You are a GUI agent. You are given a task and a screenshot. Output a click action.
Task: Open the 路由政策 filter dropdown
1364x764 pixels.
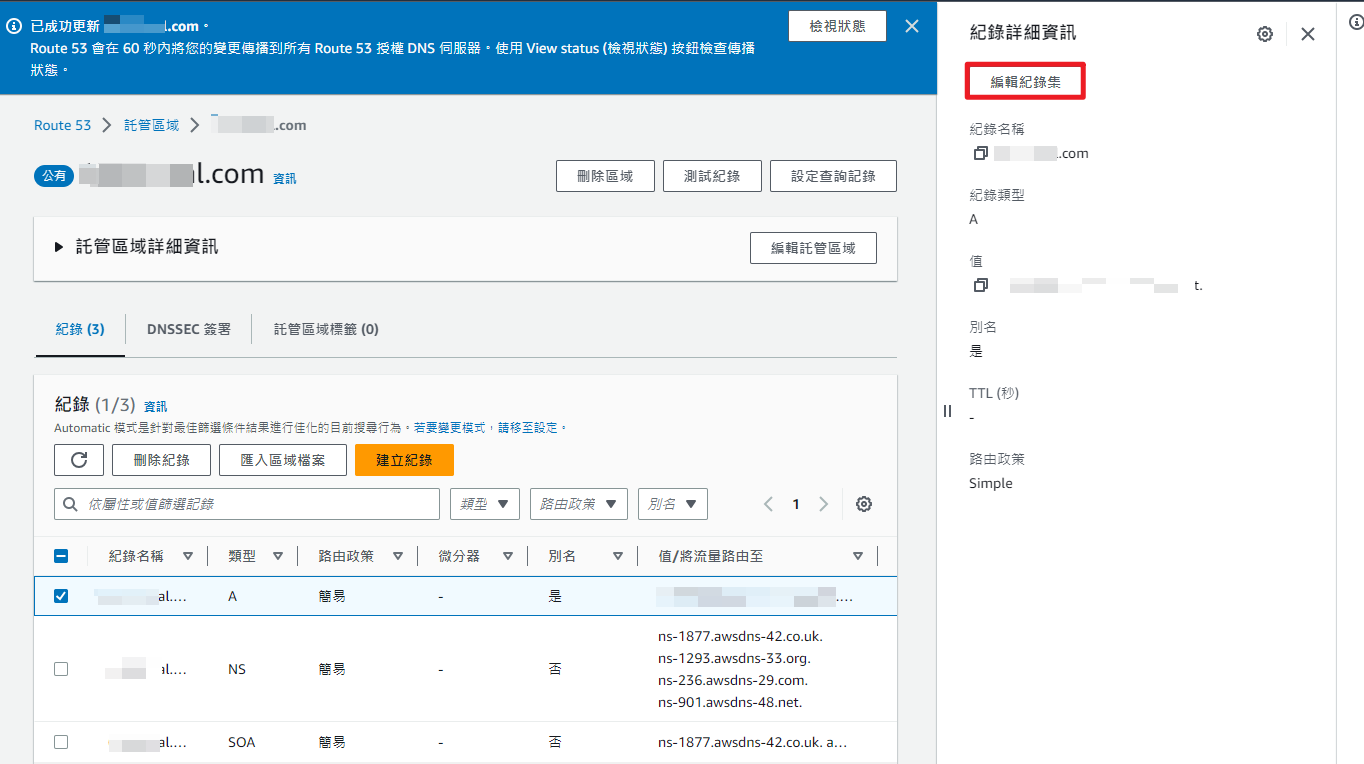click(x=579, y=504)
